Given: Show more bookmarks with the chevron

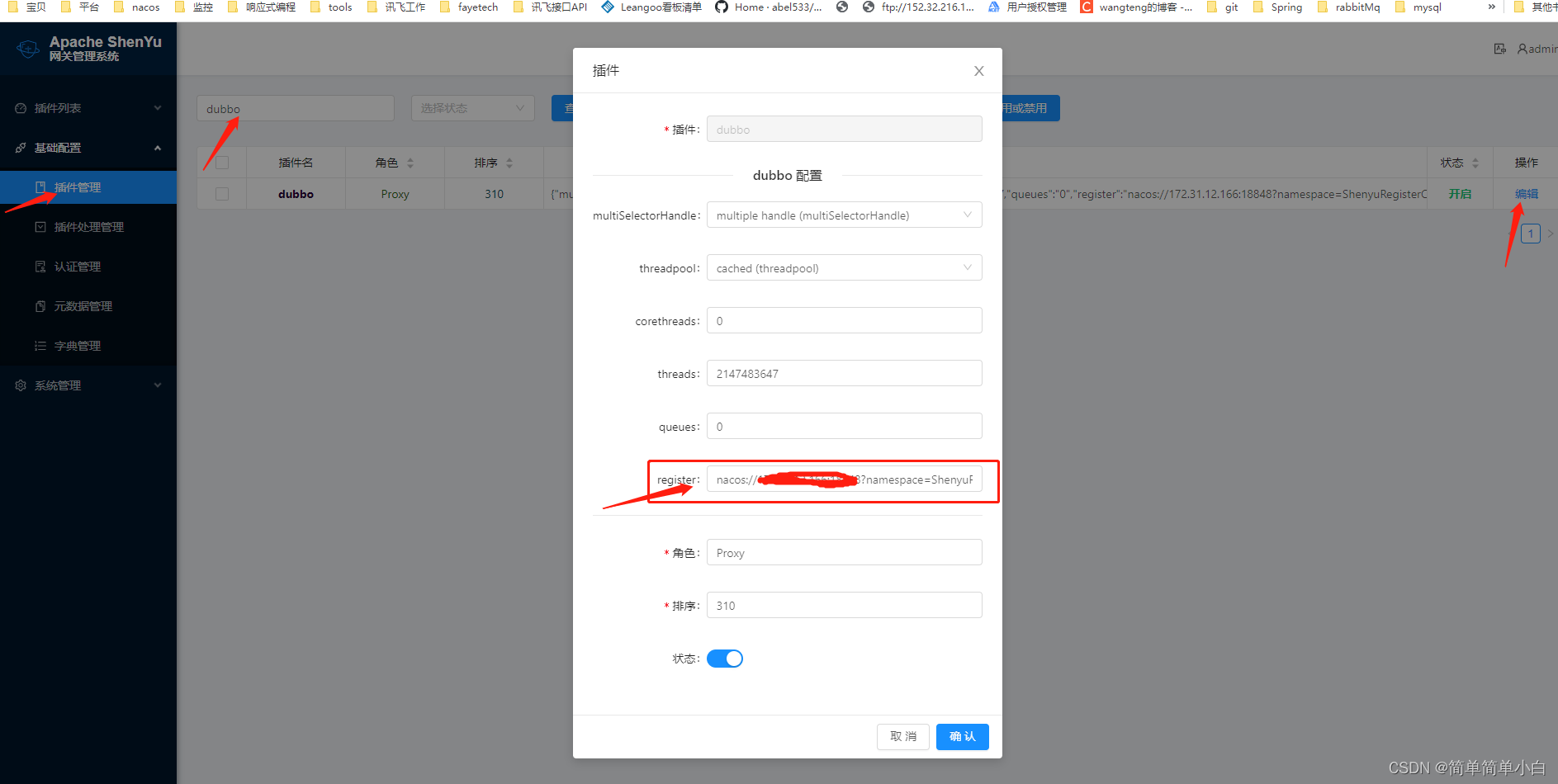Looking at the screenshot, I should pyautogui.click(x=1491, y=7).
